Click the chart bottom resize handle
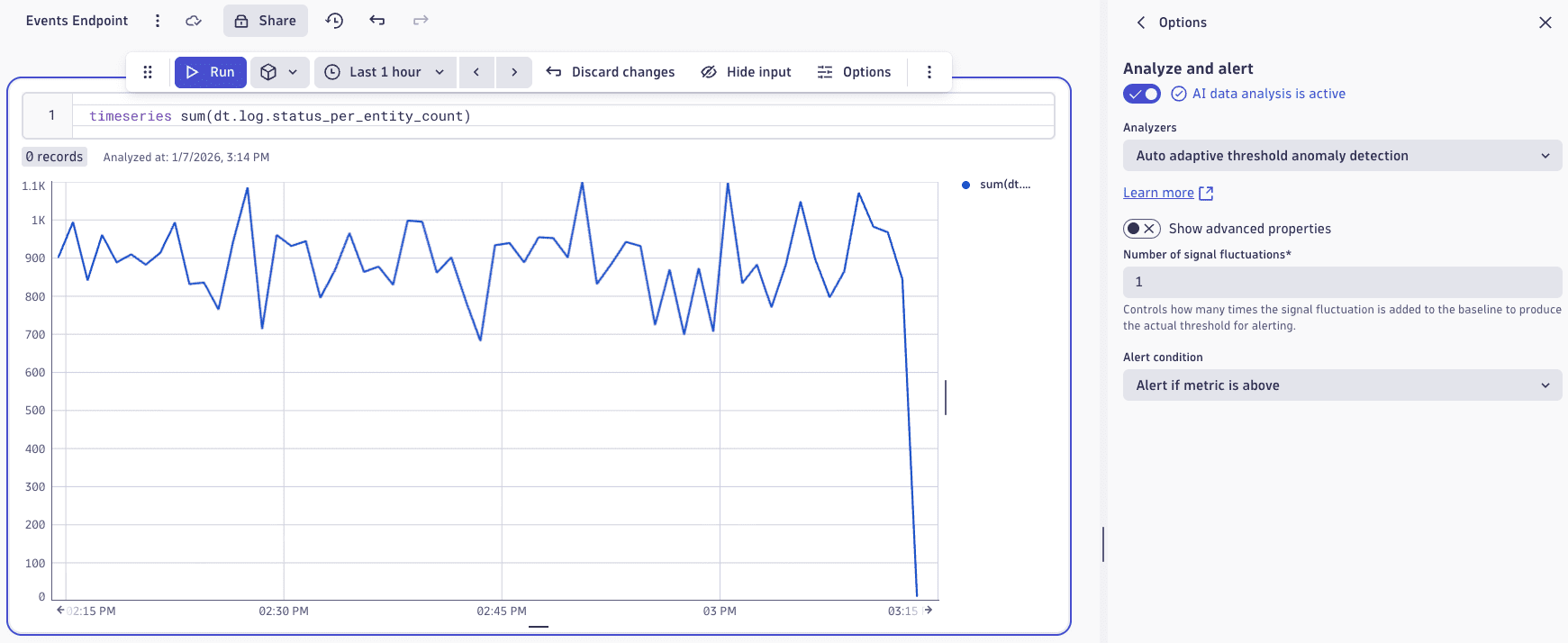 pos(539,627)
